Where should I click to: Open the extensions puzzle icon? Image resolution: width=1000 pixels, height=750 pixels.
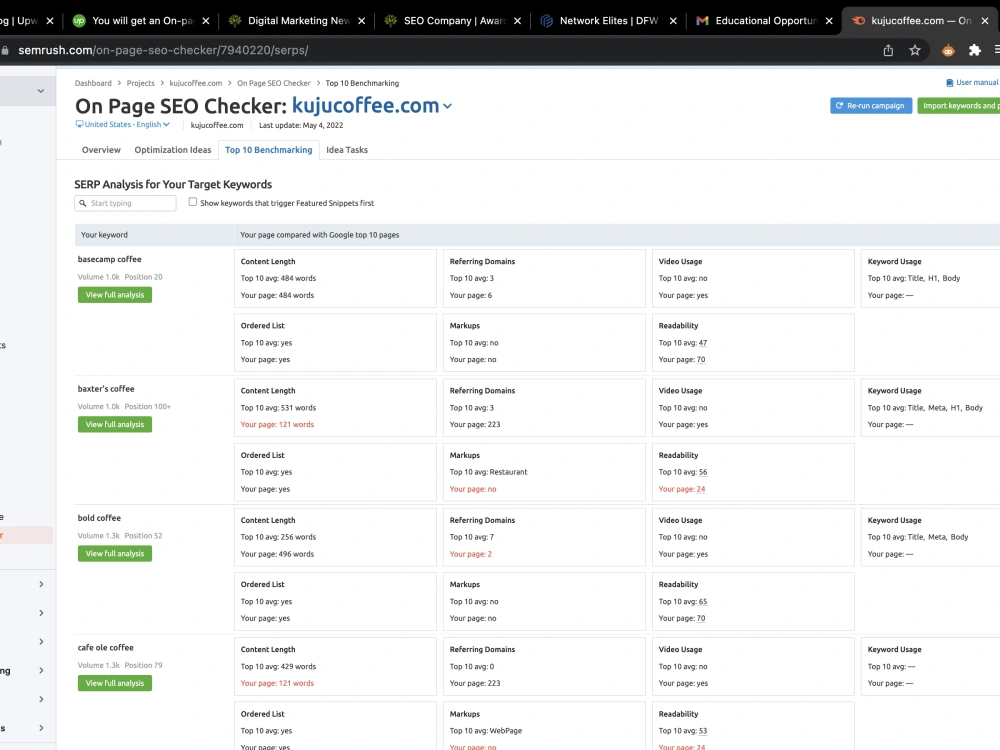[x=974, y=50]
